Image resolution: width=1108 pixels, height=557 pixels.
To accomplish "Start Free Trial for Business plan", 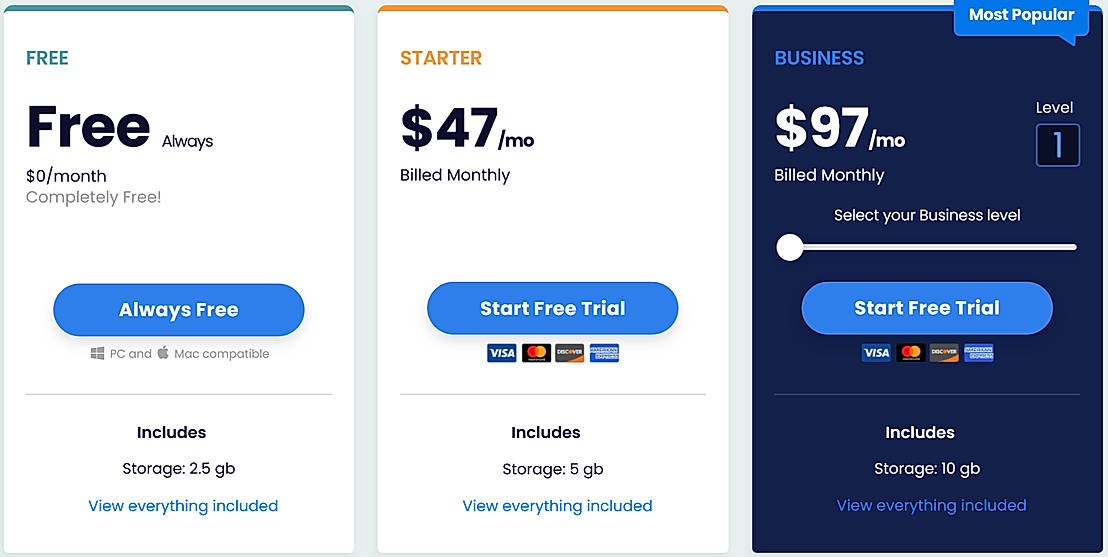I will 927,308.
